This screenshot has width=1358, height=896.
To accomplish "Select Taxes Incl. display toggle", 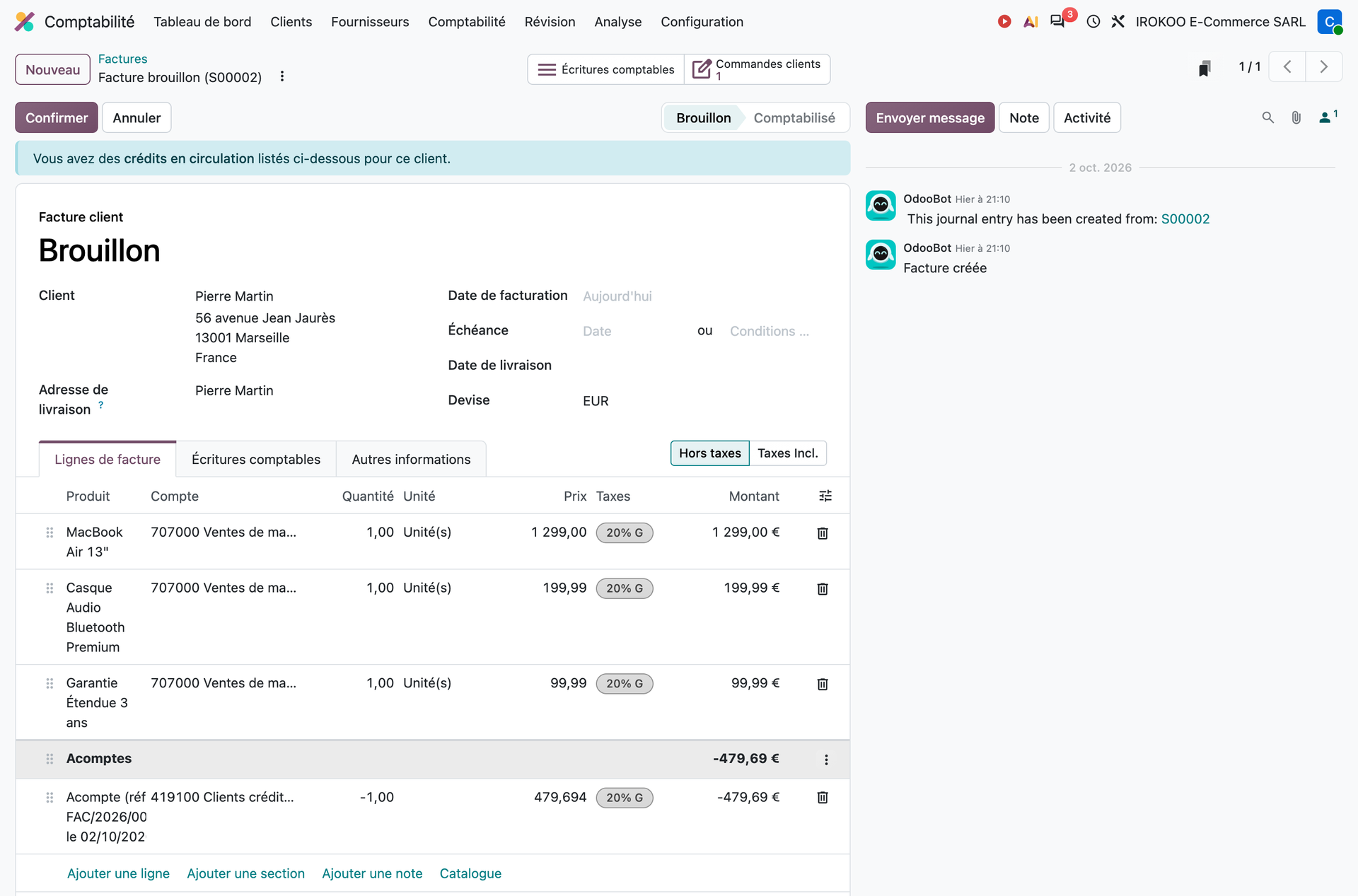I will (x=788, y=453).
